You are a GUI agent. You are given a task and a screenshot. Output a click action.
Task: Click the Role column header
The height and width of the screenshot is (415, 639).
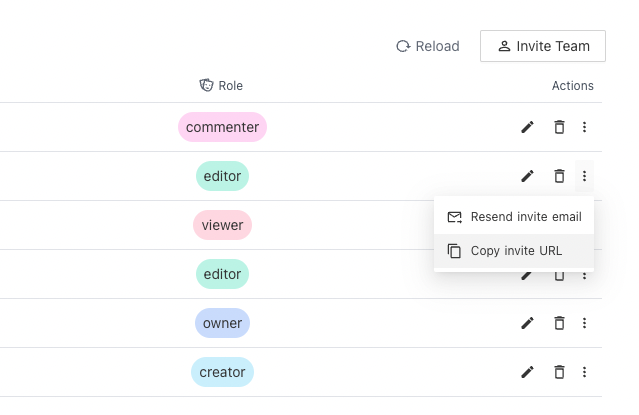(x=221, y=86)
